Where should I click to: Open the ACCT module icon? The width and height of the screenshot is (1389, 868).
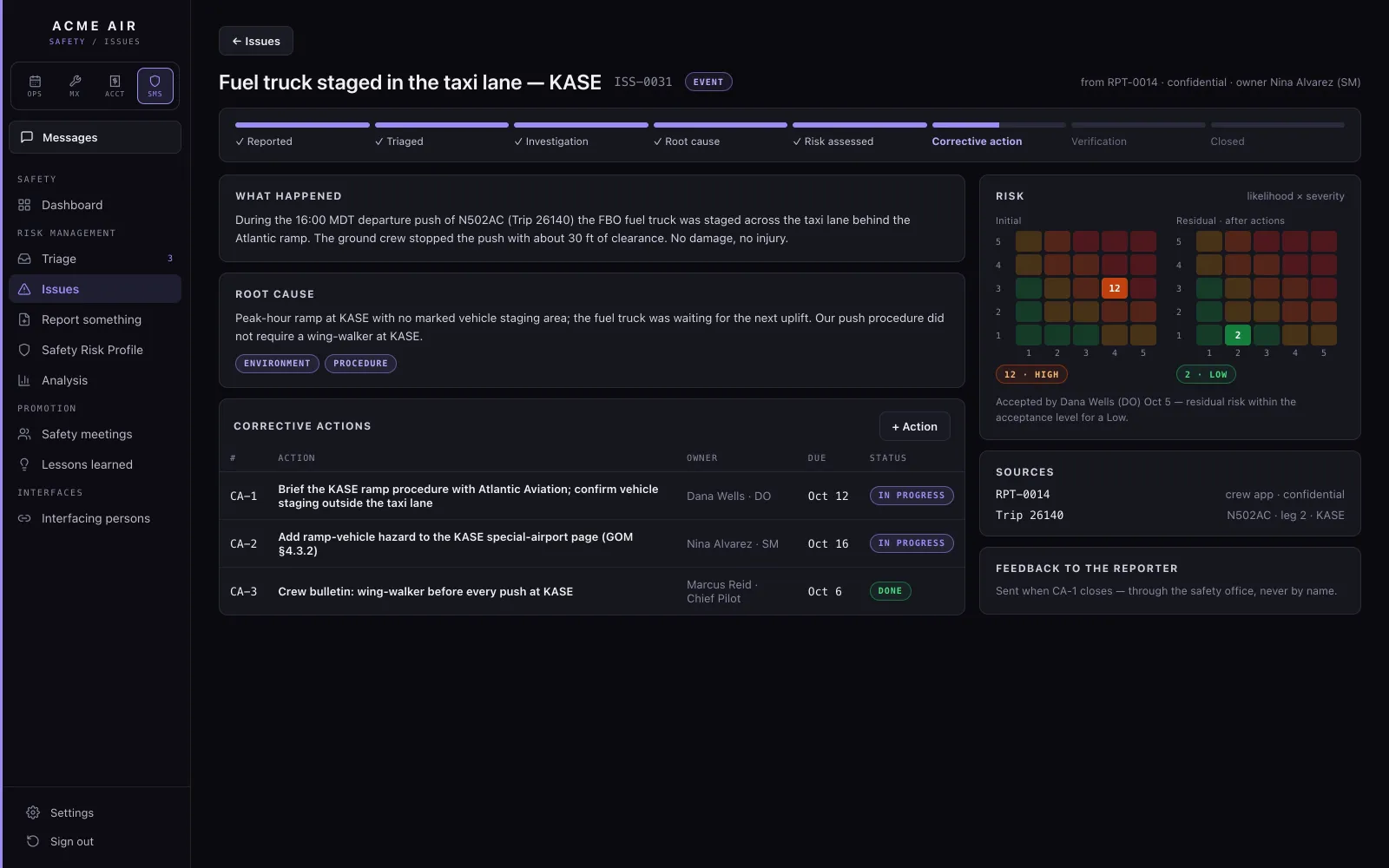point(115,86)
